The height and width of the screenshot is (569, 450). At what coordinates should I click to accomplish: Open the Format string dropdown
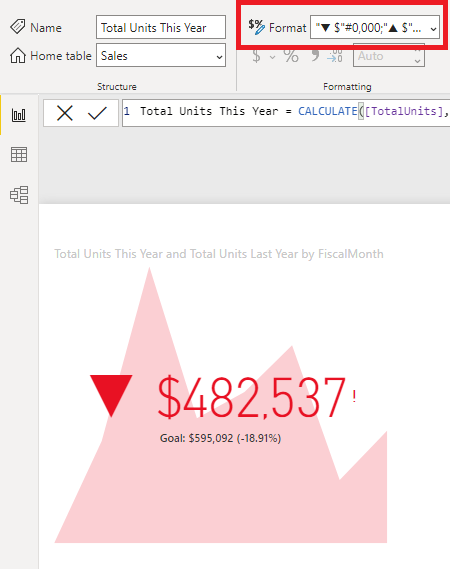(x=375, y=27)
